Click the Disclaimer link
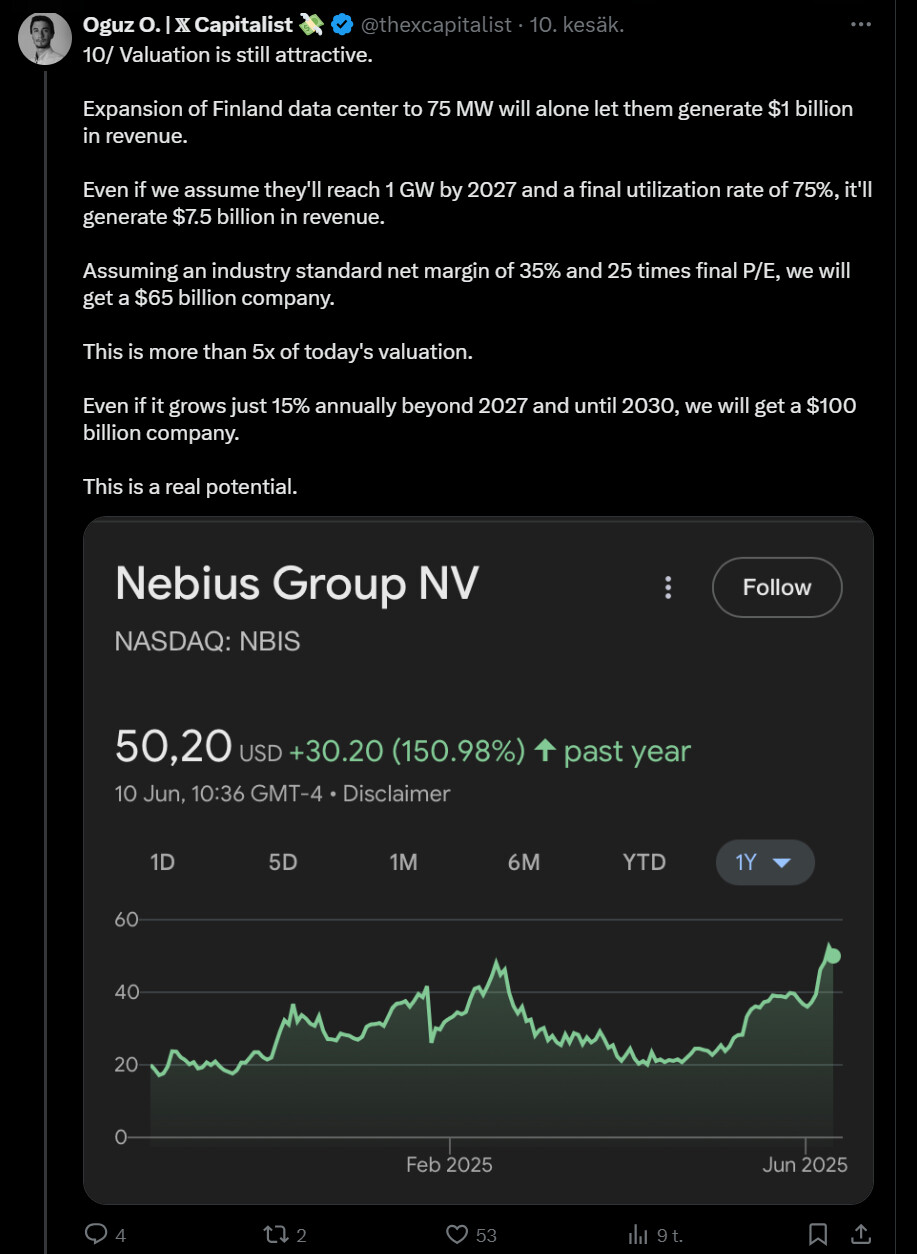This screenshot has height=1254, width=917. point(396,794)
